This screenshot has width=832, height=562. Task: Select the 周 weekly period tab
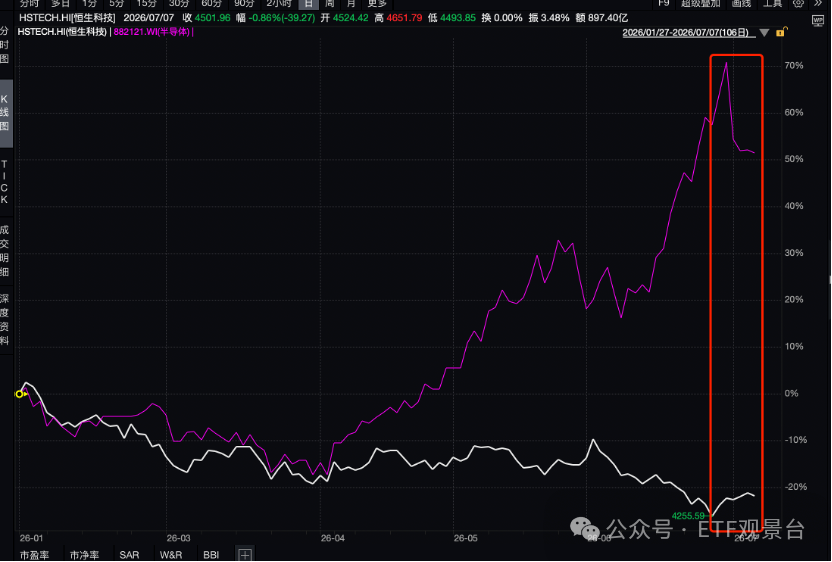330,4
